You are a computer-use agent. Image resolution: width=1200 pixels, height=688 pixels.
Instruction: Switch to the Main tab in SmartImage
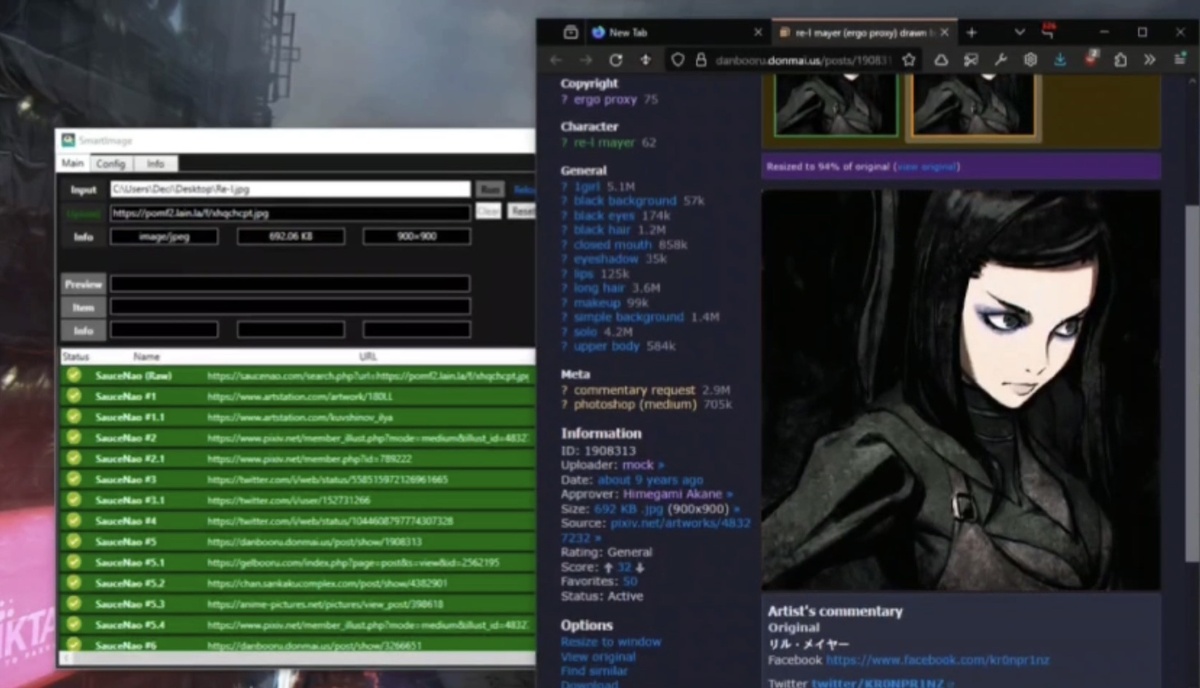72,163
